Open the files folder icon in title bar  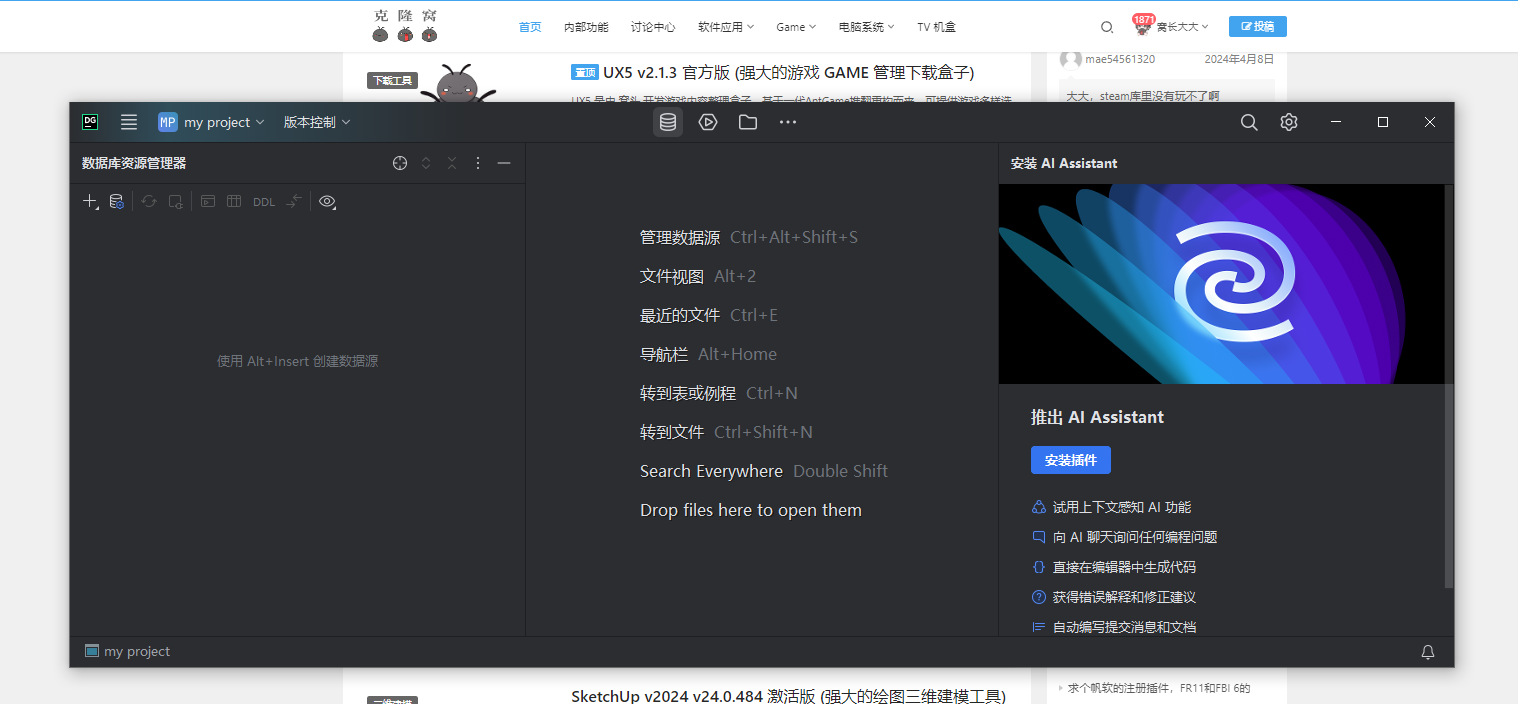pyautogui.click(x=748, y=122)
